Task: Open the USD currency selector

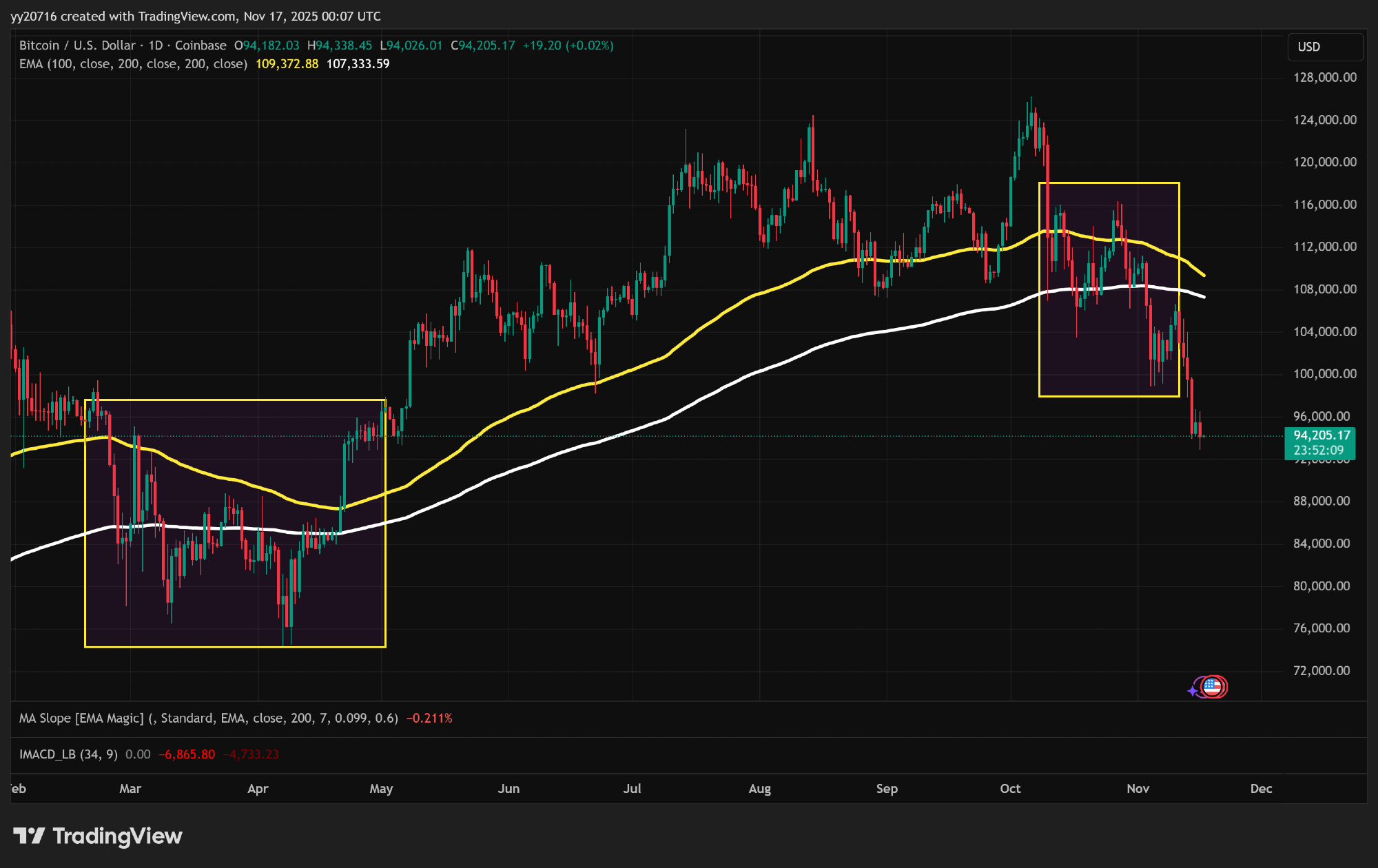Action: point(1324,47)
